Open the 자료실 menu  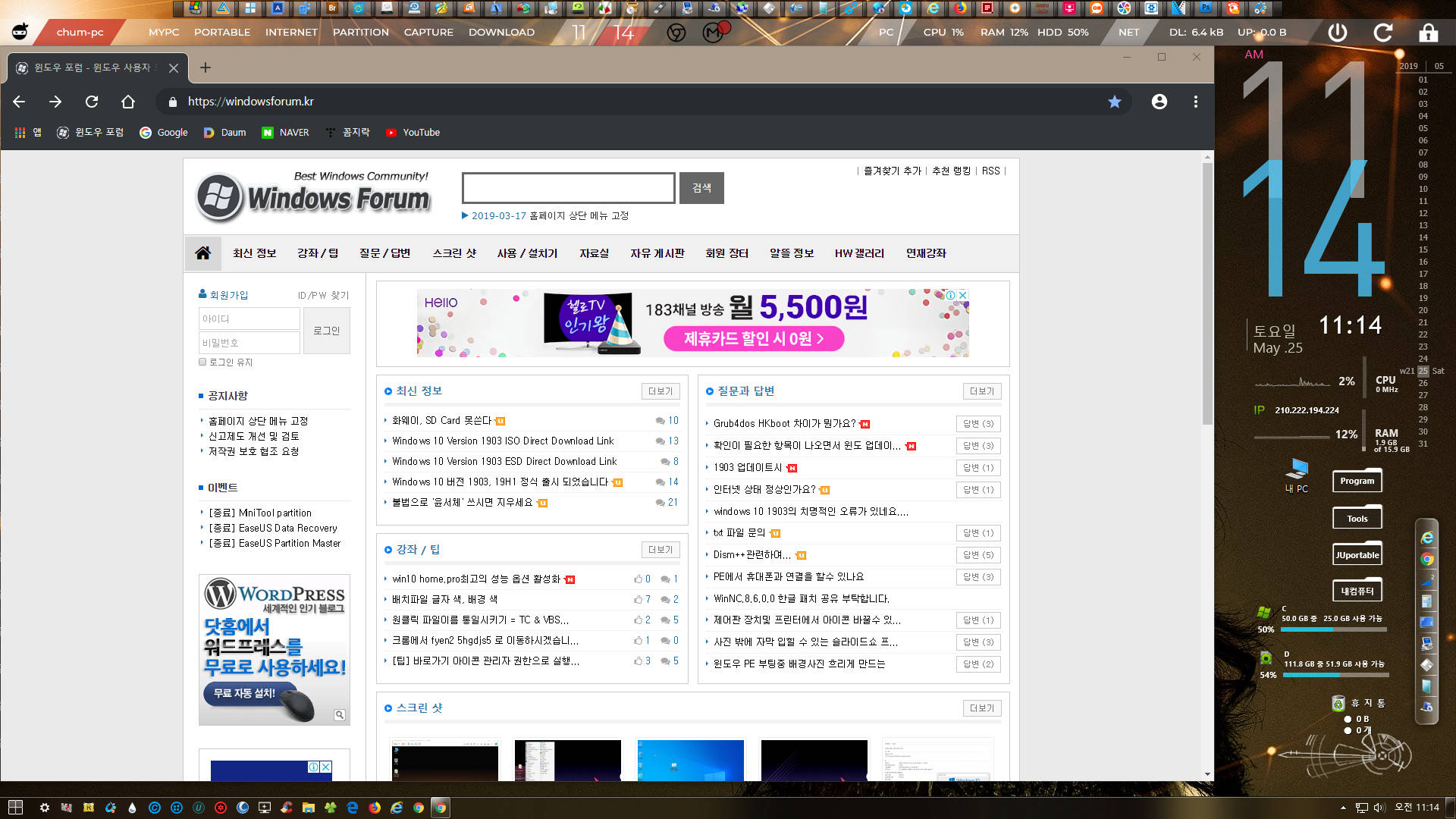594,253
